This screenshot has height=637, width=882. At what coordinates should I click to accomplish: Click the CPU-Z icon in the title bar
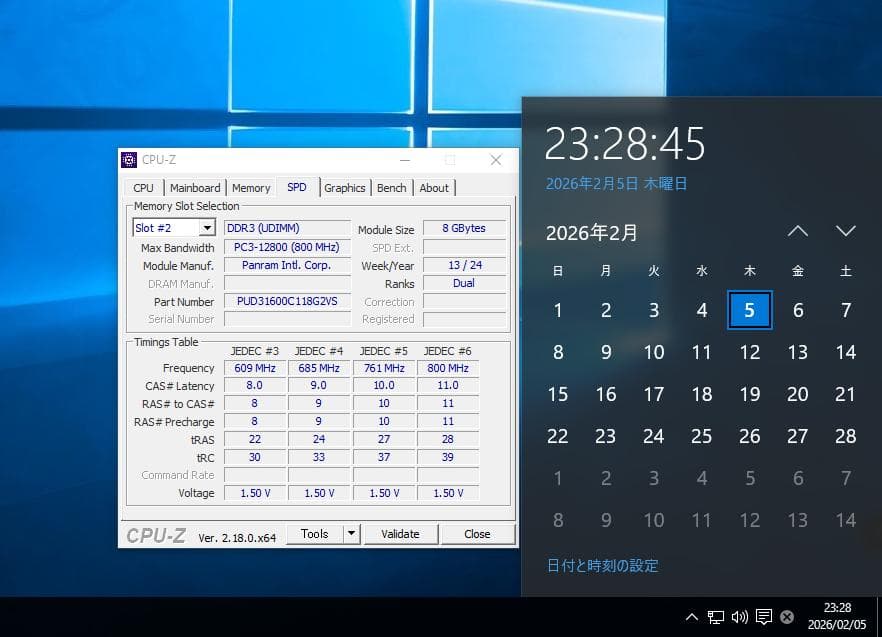point(128,159)
